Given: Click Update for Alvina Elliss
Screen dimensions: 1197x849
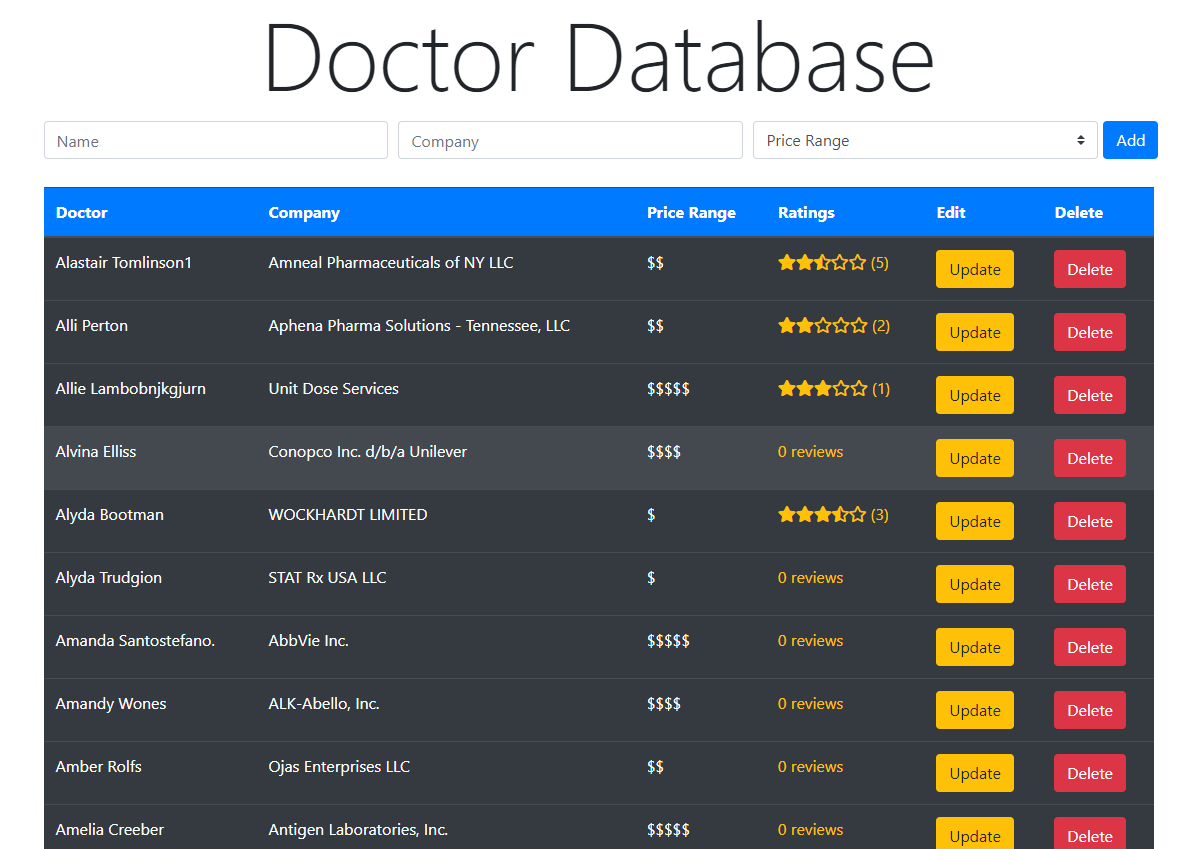Looking at the screenshot, I should (x=974, y=458).
